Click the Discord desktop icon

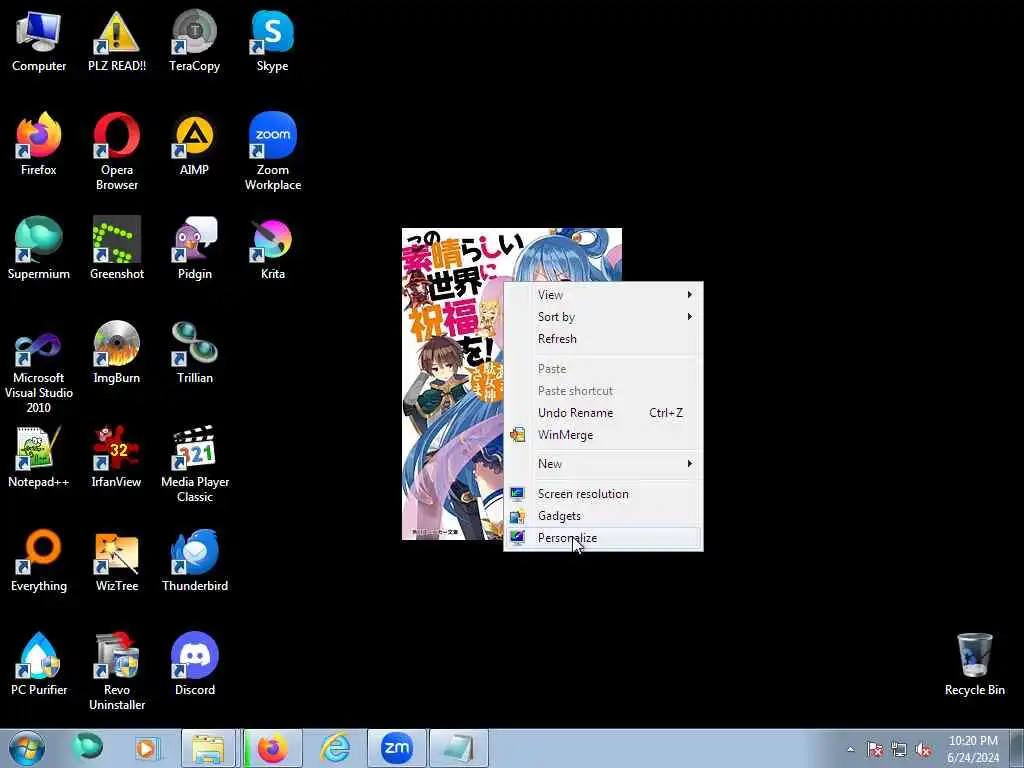point(195,664)
